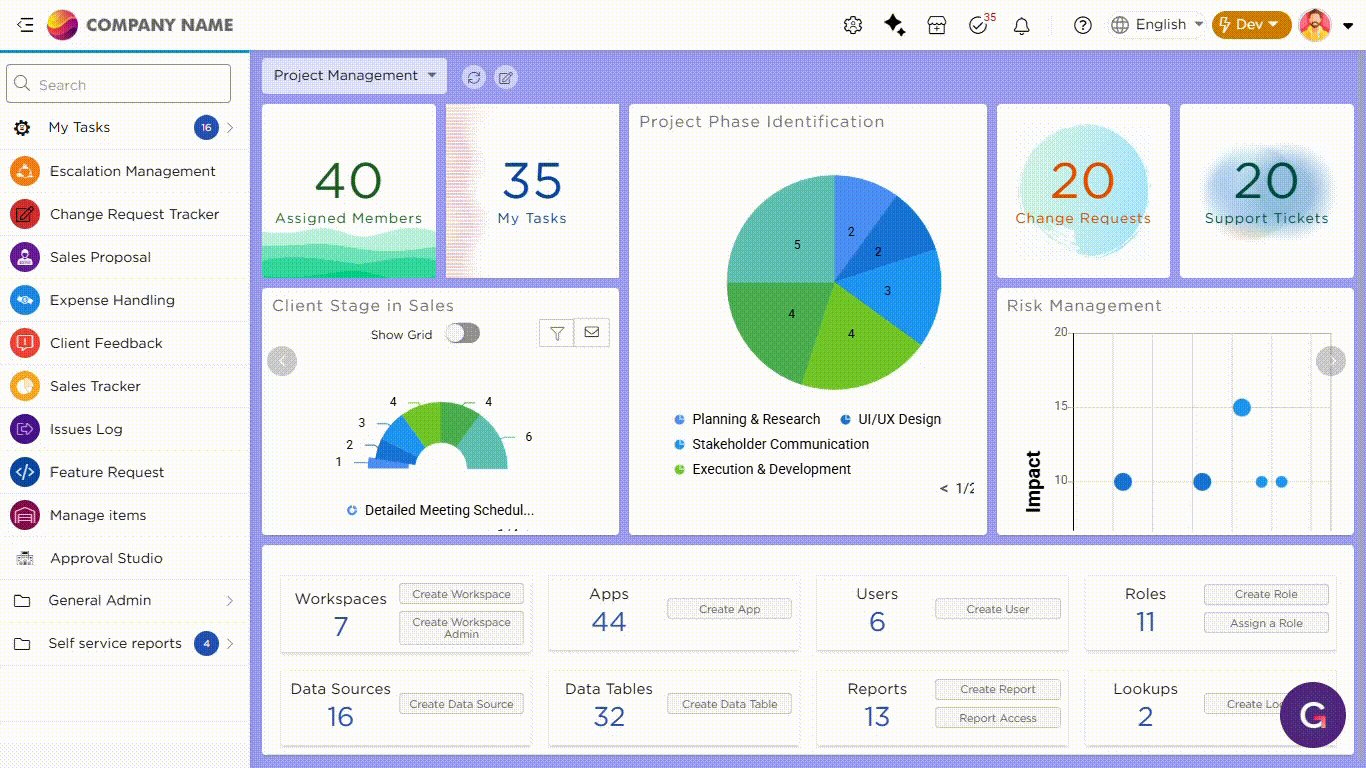The image size is (1366, 768).
Task: Click the mail icon in Client Stage chart
Action: 592,333
